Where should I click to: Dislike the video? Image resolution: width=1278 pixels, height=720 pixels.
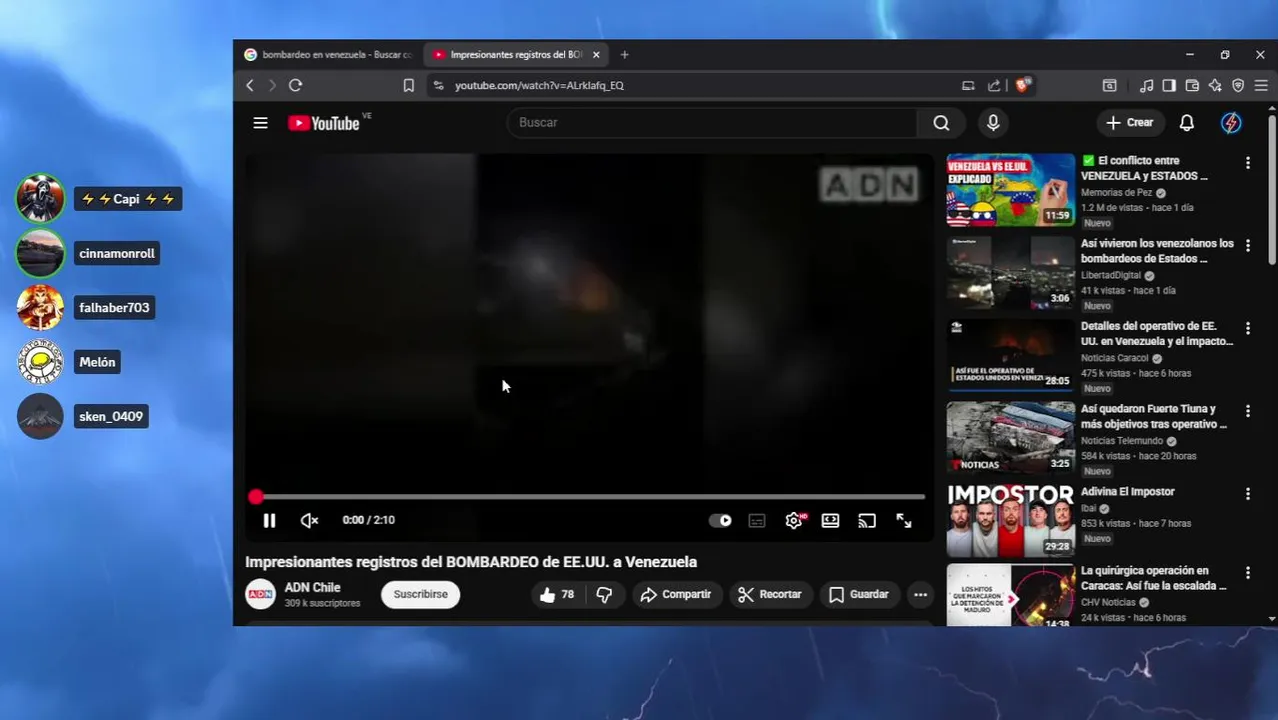click(604, 594)
